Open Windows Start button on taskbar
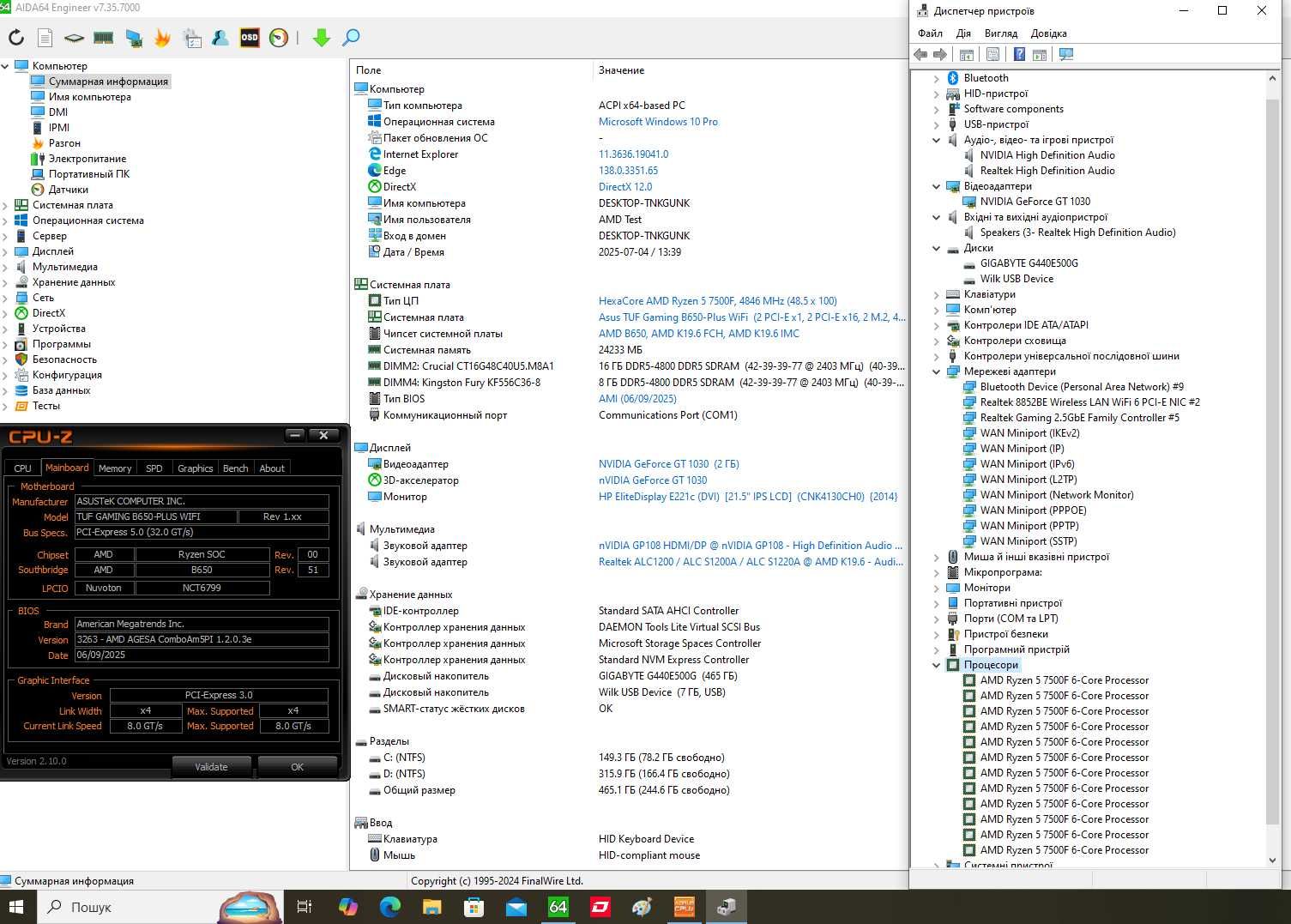This screenshot has width=1291, height=924. click(17, 907)
